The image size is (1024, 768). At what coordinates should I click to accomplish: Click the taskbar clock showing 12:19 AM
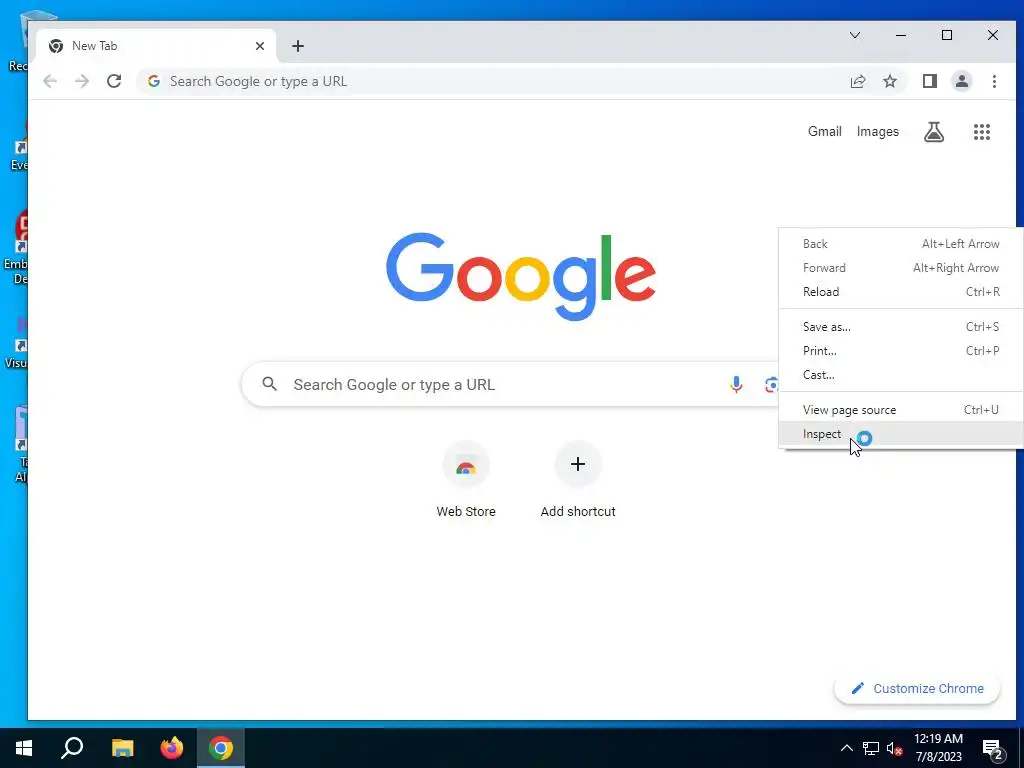point(938,748)
